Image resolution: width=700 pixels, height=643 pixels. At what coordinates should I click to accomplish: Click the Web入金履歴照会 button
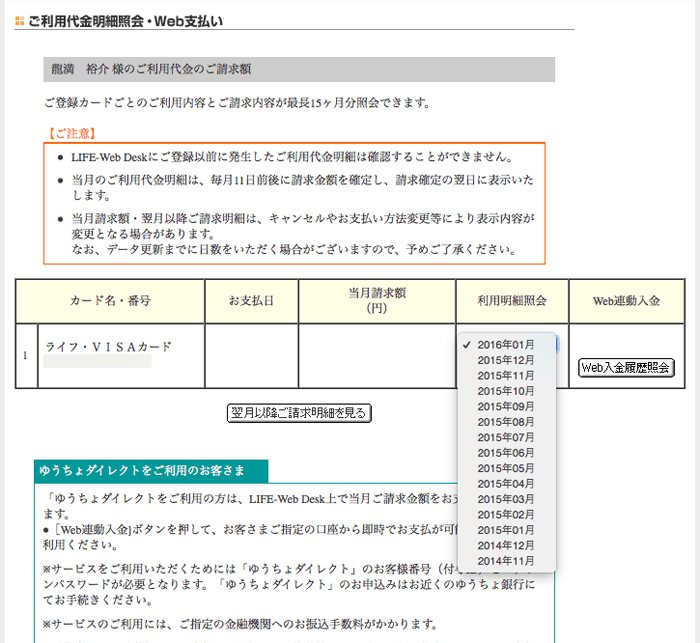point(627,368)
